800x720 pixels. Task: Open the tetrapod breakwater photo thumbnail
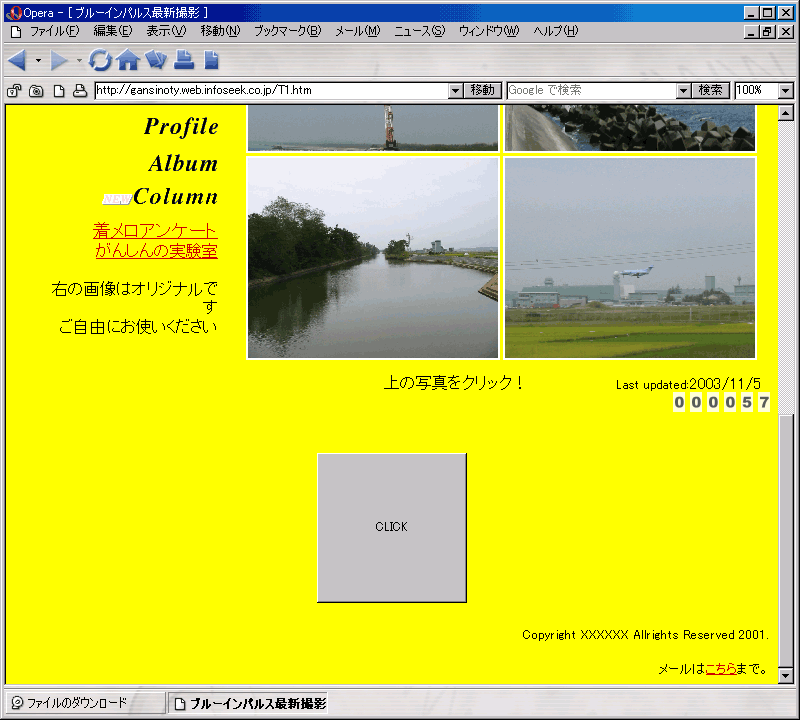(630, 128)
